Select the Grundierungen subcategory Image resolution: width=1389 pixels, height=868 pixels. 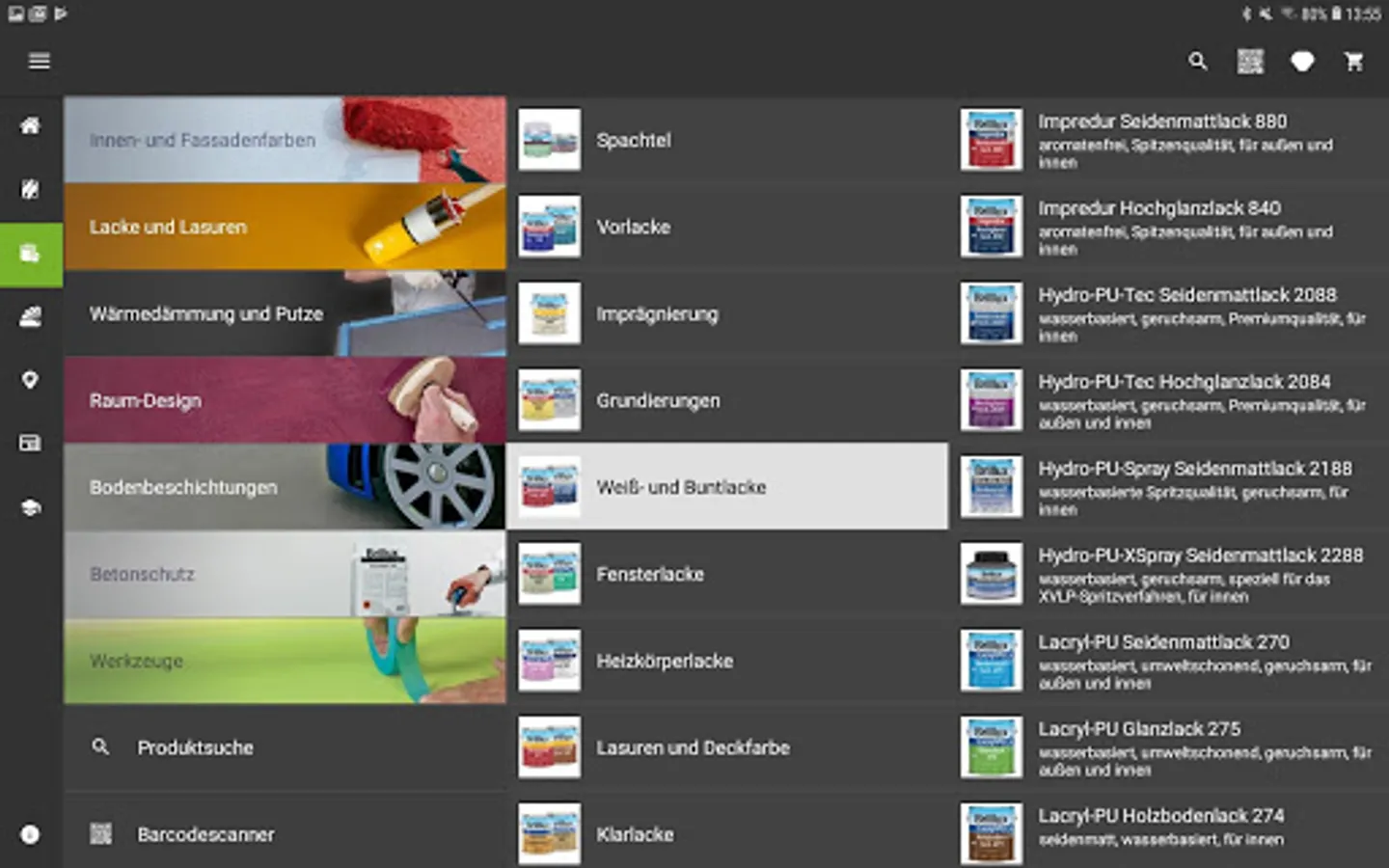(727, 400)
